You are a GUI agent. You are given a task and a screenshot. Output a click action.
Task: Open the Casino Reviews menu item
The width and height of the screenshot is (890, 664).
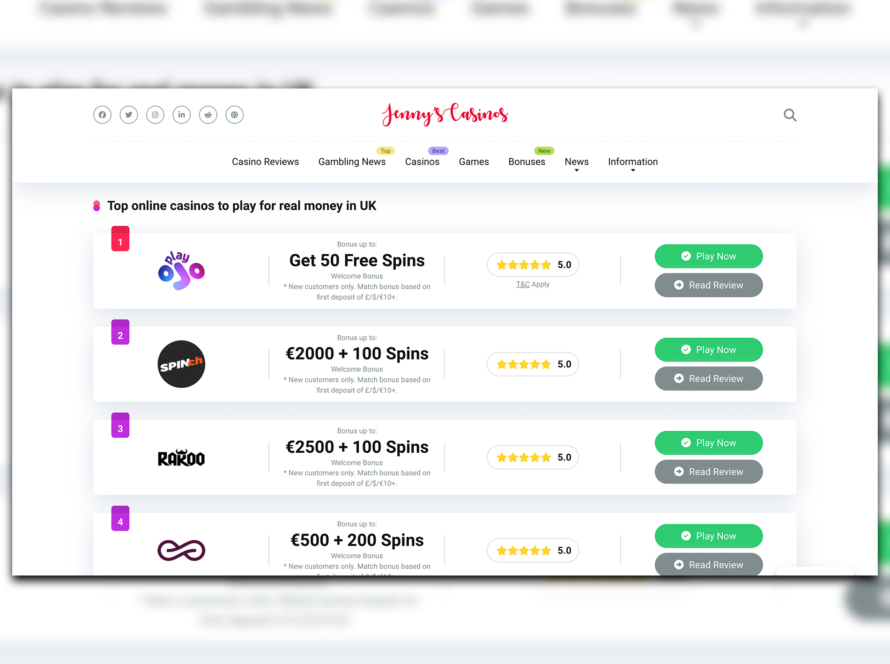tap(265, 162)
